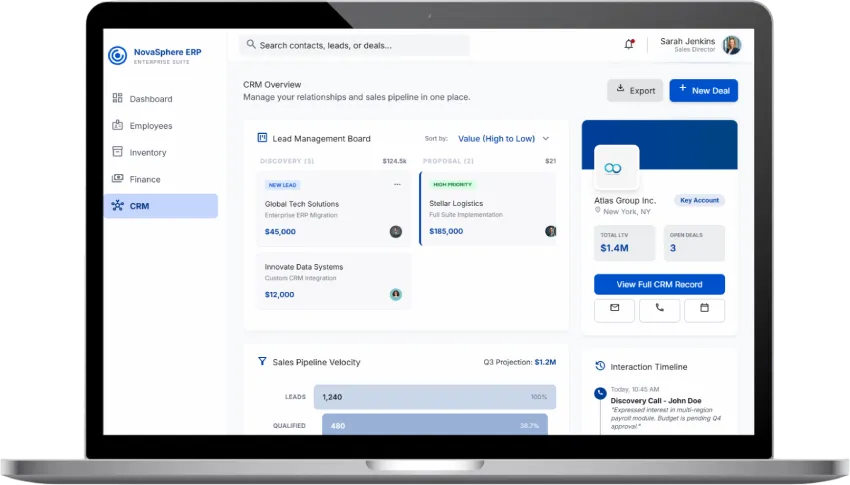Viewport: 850px width, 485px height.
Task: Open the Stellar Logistics proposal card
Action: [x=488, y=209]
